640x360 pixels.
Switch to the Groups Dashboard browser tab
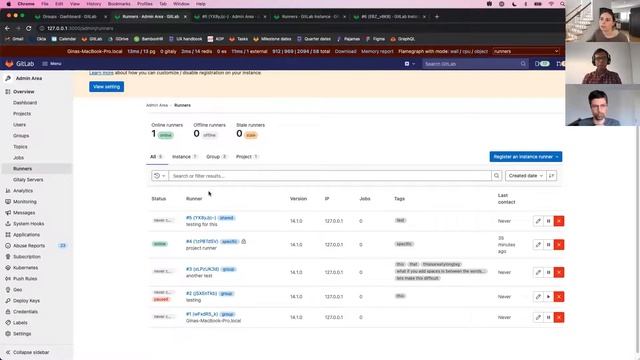click(x=69, y=17)
